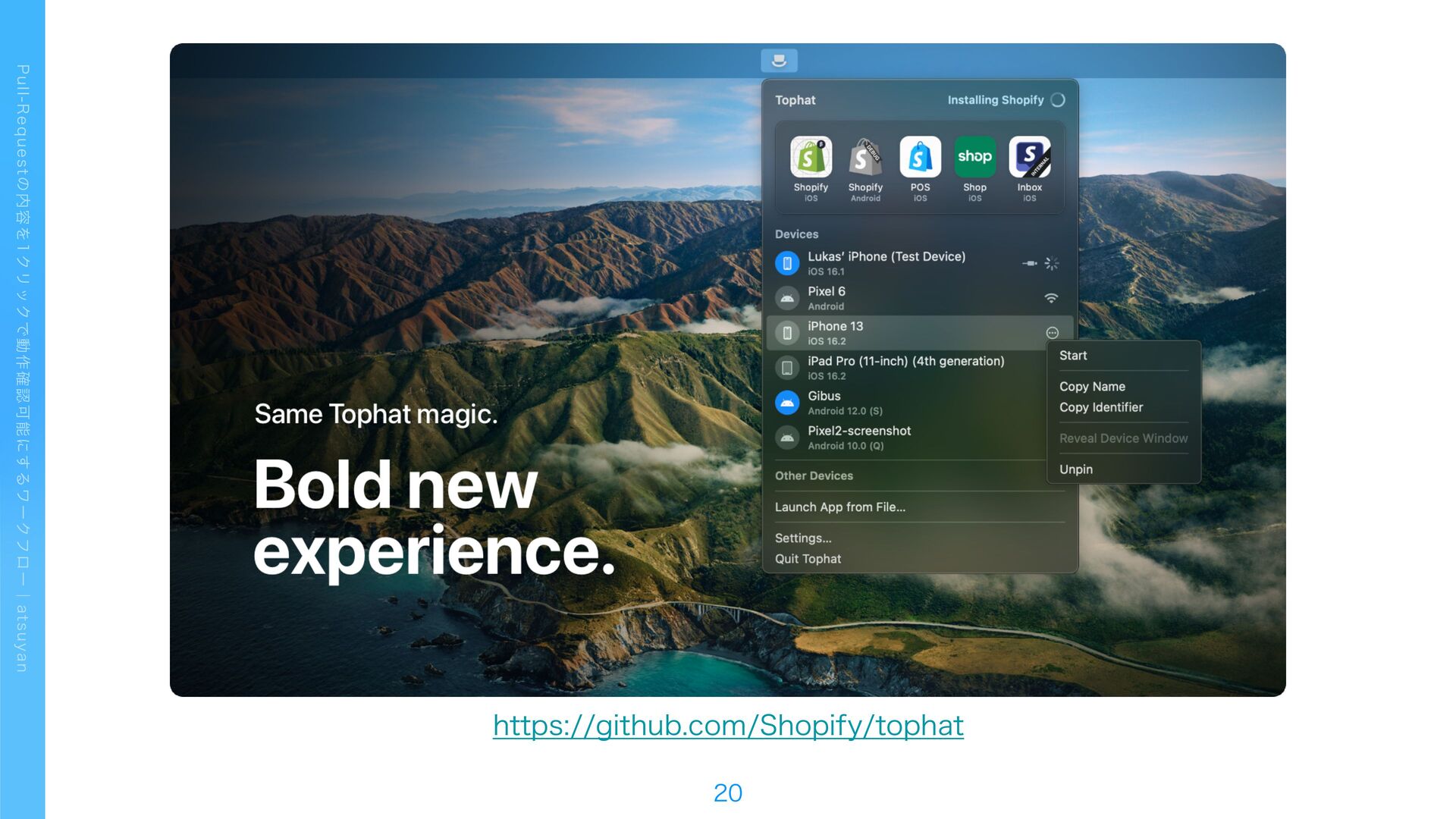Viewport: 1456px width, 819px height.
Task: Toggle the Gibus Android device selection
Action: pyautogui.click(x=787, y=403)
